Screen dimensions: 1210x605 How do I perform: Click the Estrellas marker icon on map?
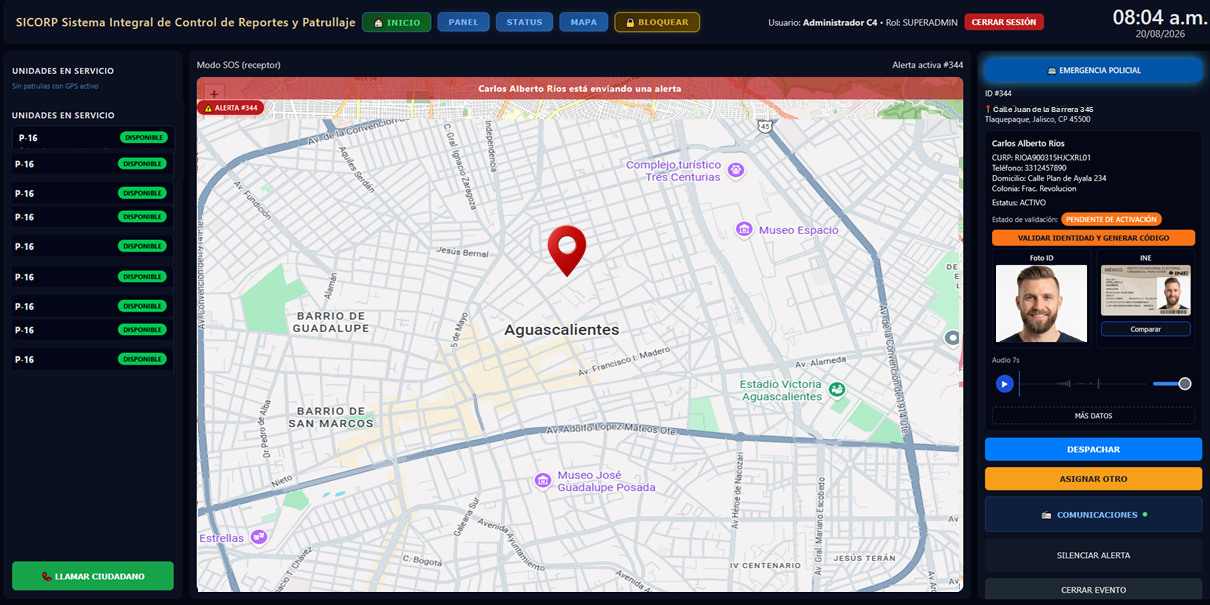(259, 537)
